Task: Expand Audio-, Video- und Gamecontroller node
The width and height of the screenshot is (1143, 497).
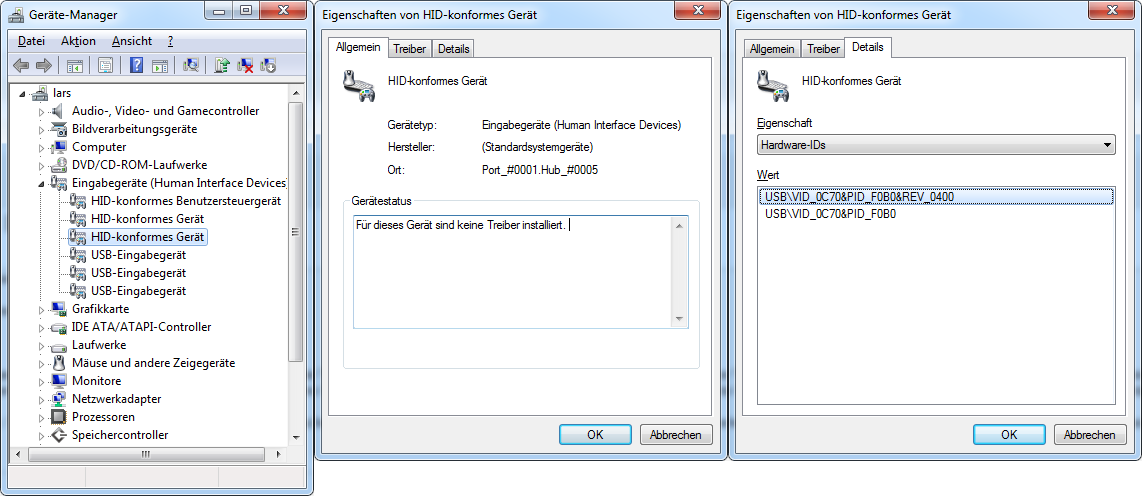Action: (x=42, y=111)
